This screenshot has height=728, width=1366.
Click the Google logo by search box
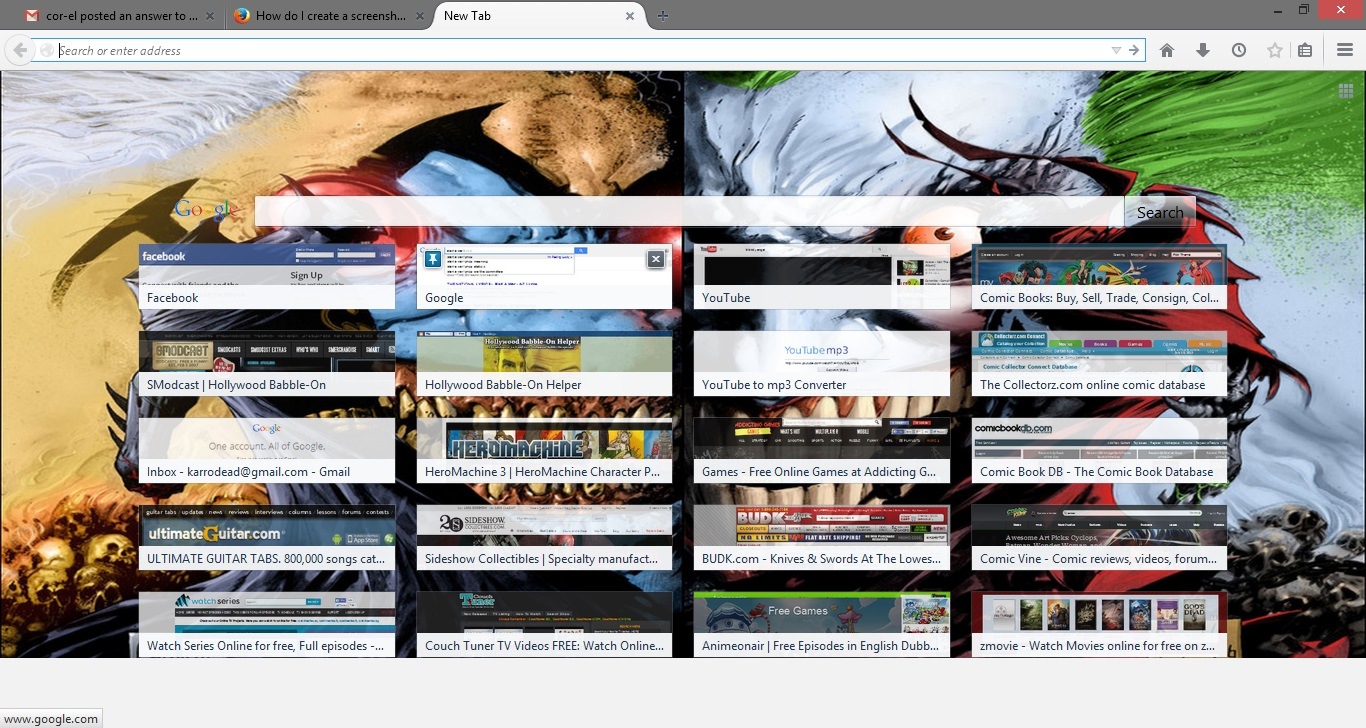pyautogui.click(x=207, y=211)
